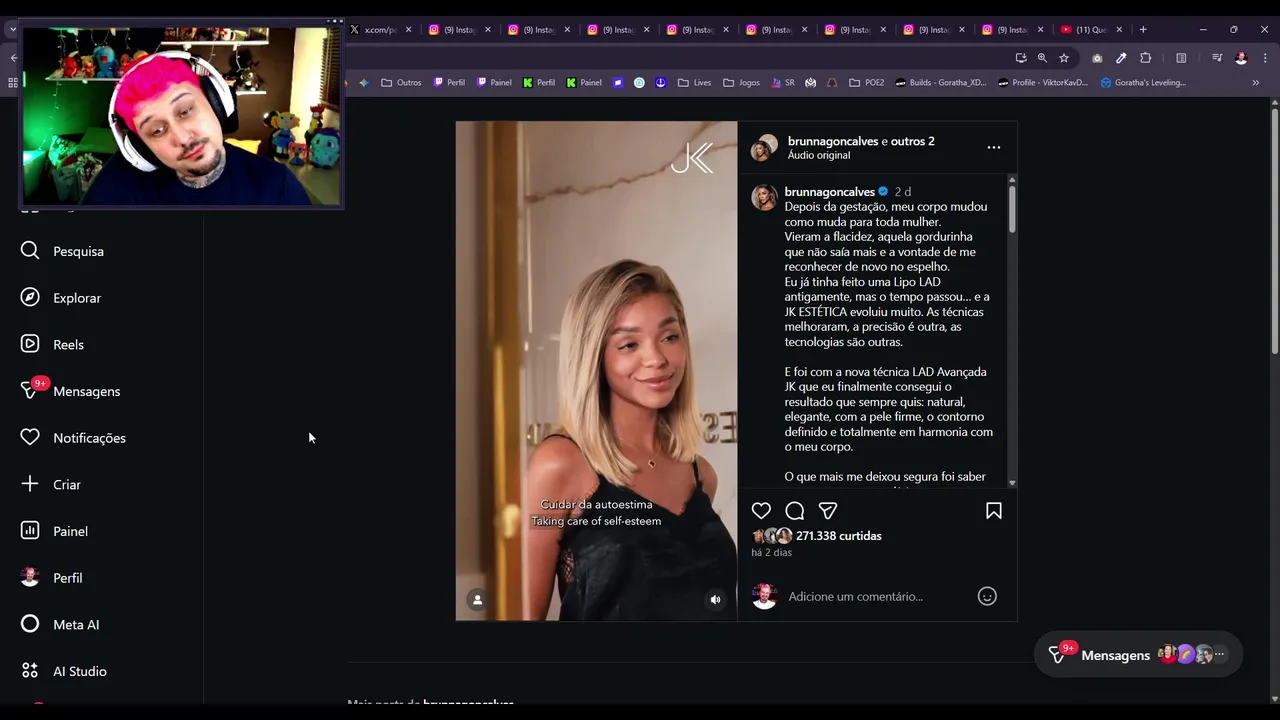Mute or unmute the video audio

click(x=715, y=600)
